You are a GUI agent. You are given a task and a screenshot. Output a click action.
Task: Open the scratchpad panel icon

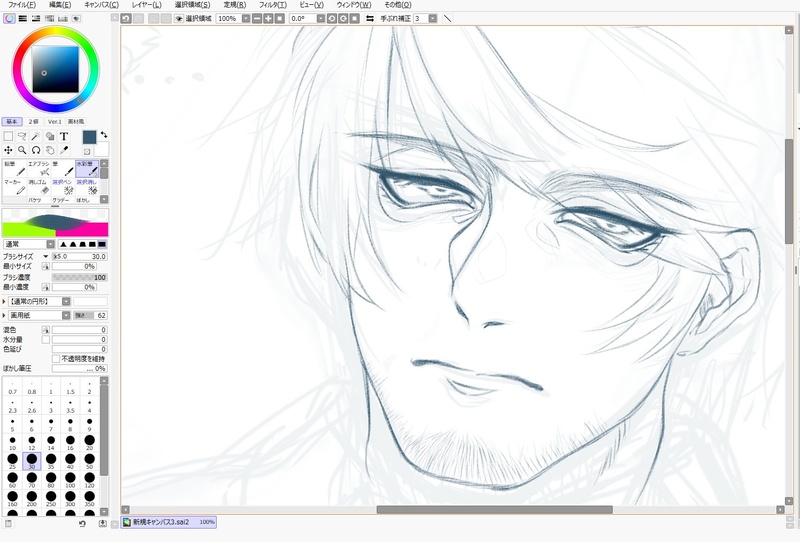click(76, 18)
